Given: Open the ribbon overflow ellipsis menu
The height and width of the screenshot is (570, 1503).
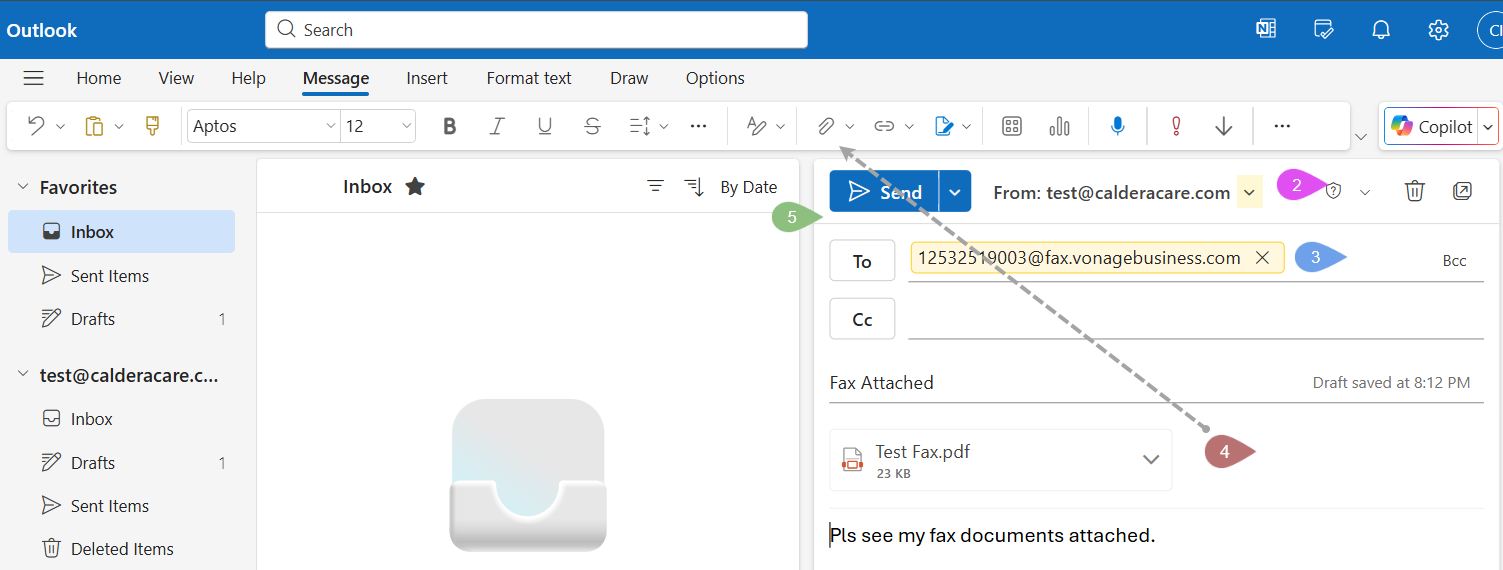Looking at the screenshot, I should 1282,126.
